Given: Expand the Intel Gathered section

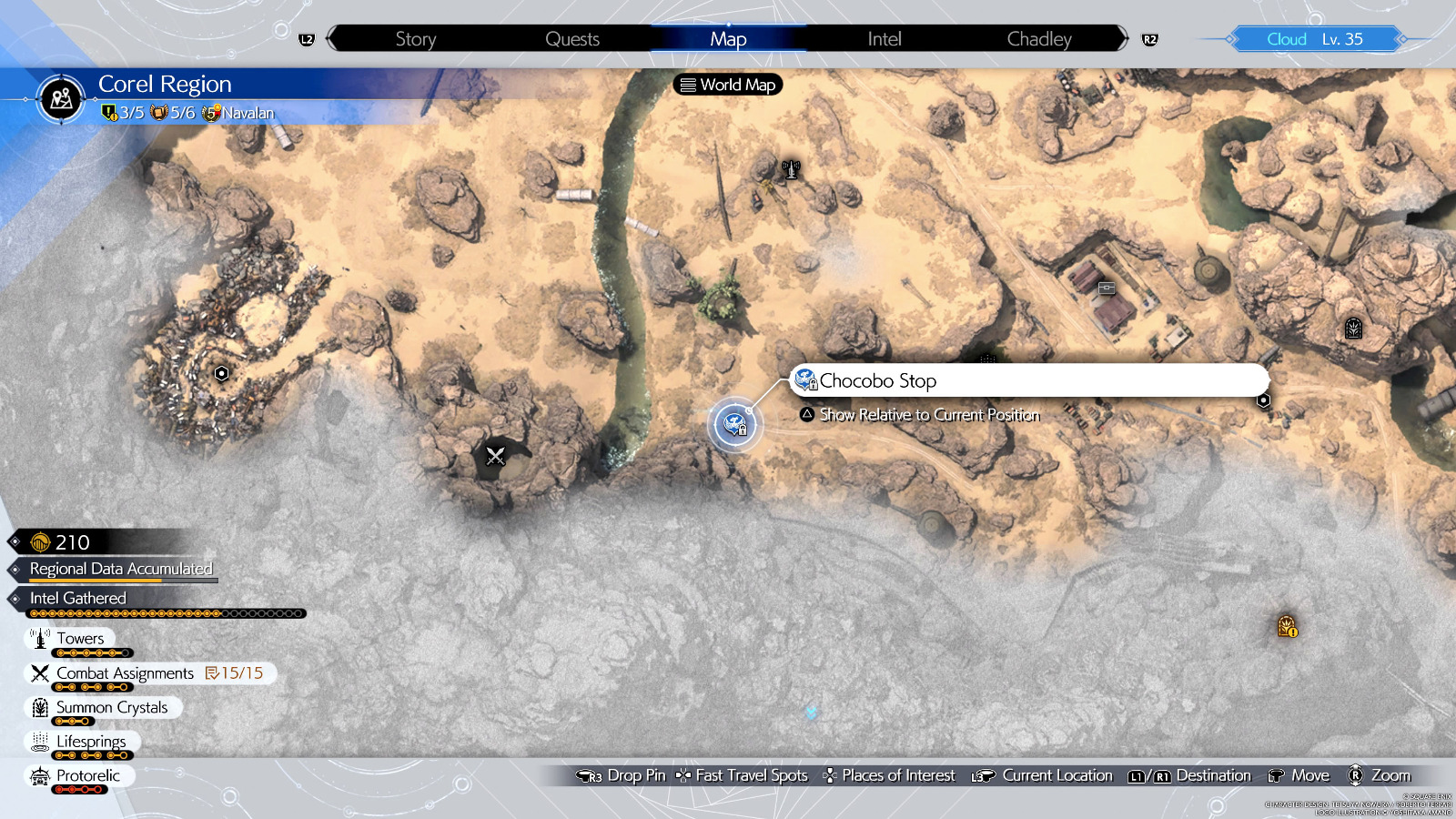Looking at the screenshot, I should point(78,599).
